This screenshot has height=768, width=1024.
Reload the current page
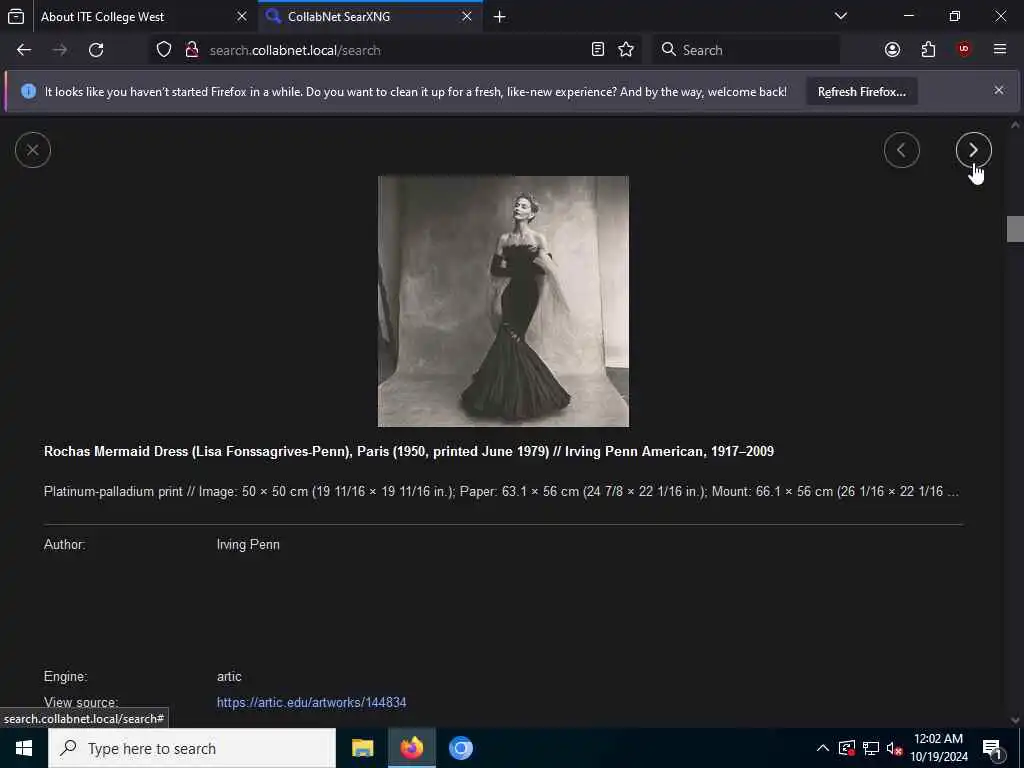[96, 50]
